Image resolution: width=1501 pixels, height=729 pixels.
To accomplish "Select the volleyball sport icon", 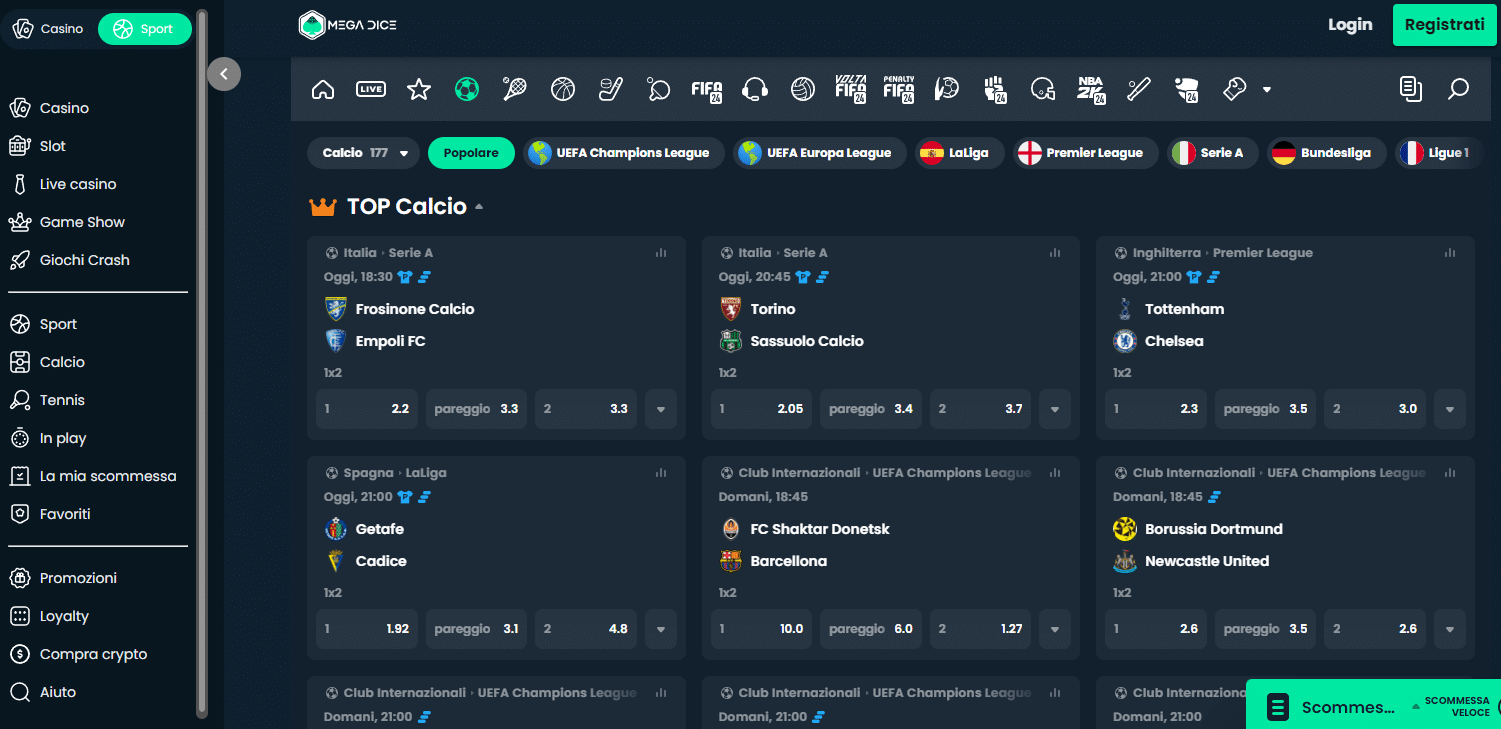I will [x=803, y=90].
